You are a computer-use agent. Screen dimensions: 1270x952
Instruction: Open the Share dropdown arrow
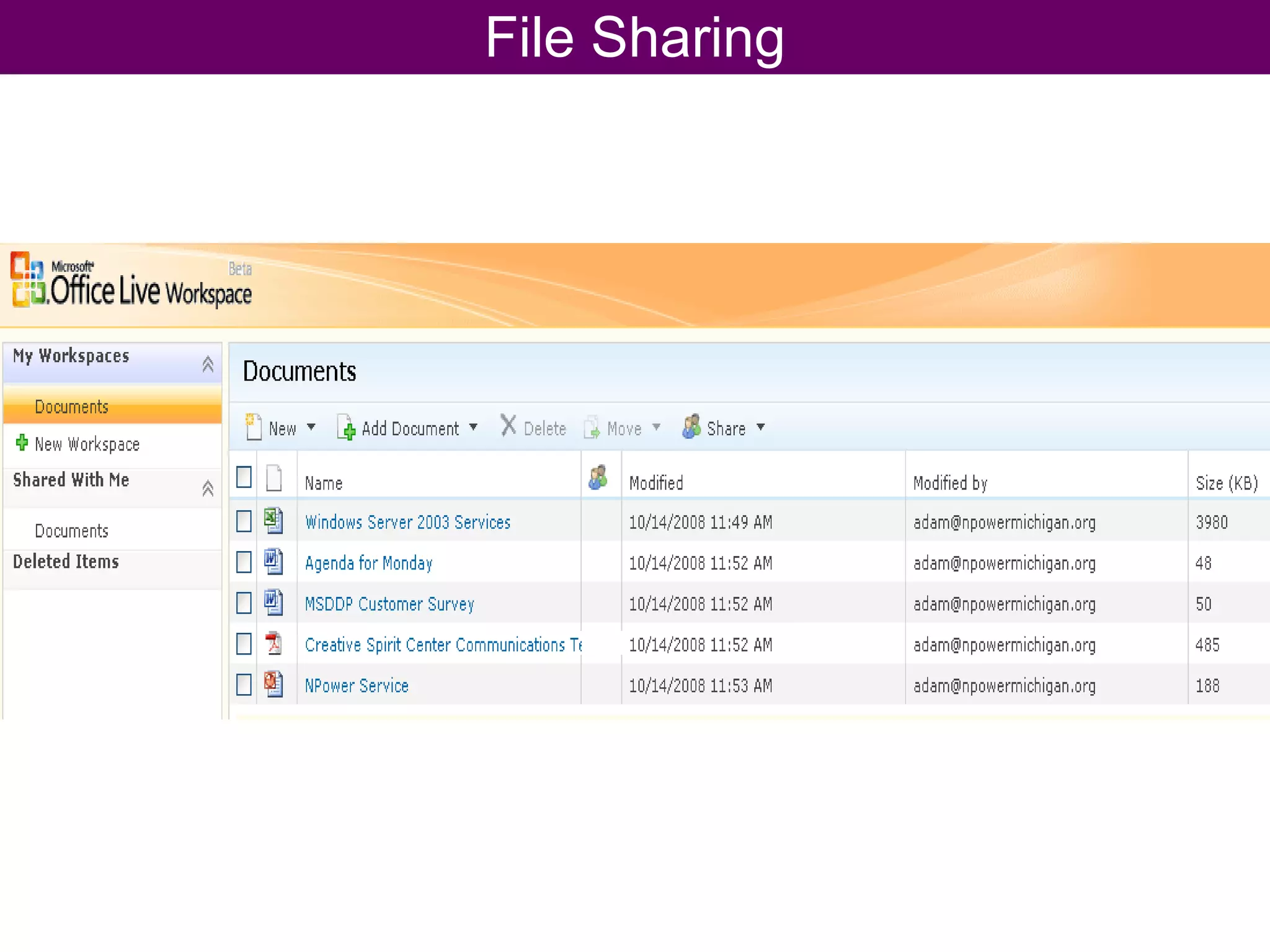click(x=760, y=427)
